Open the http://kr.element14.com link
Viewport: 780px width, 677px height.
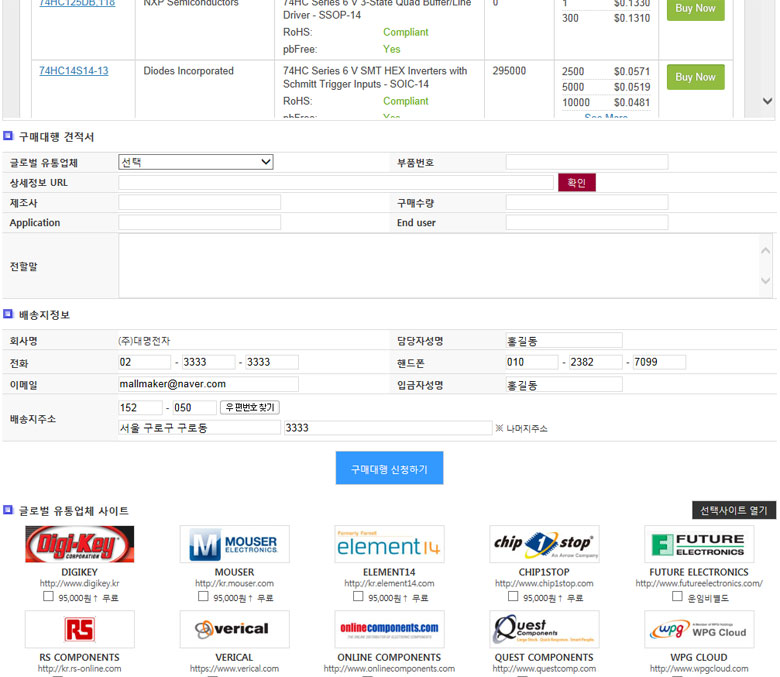390,583
